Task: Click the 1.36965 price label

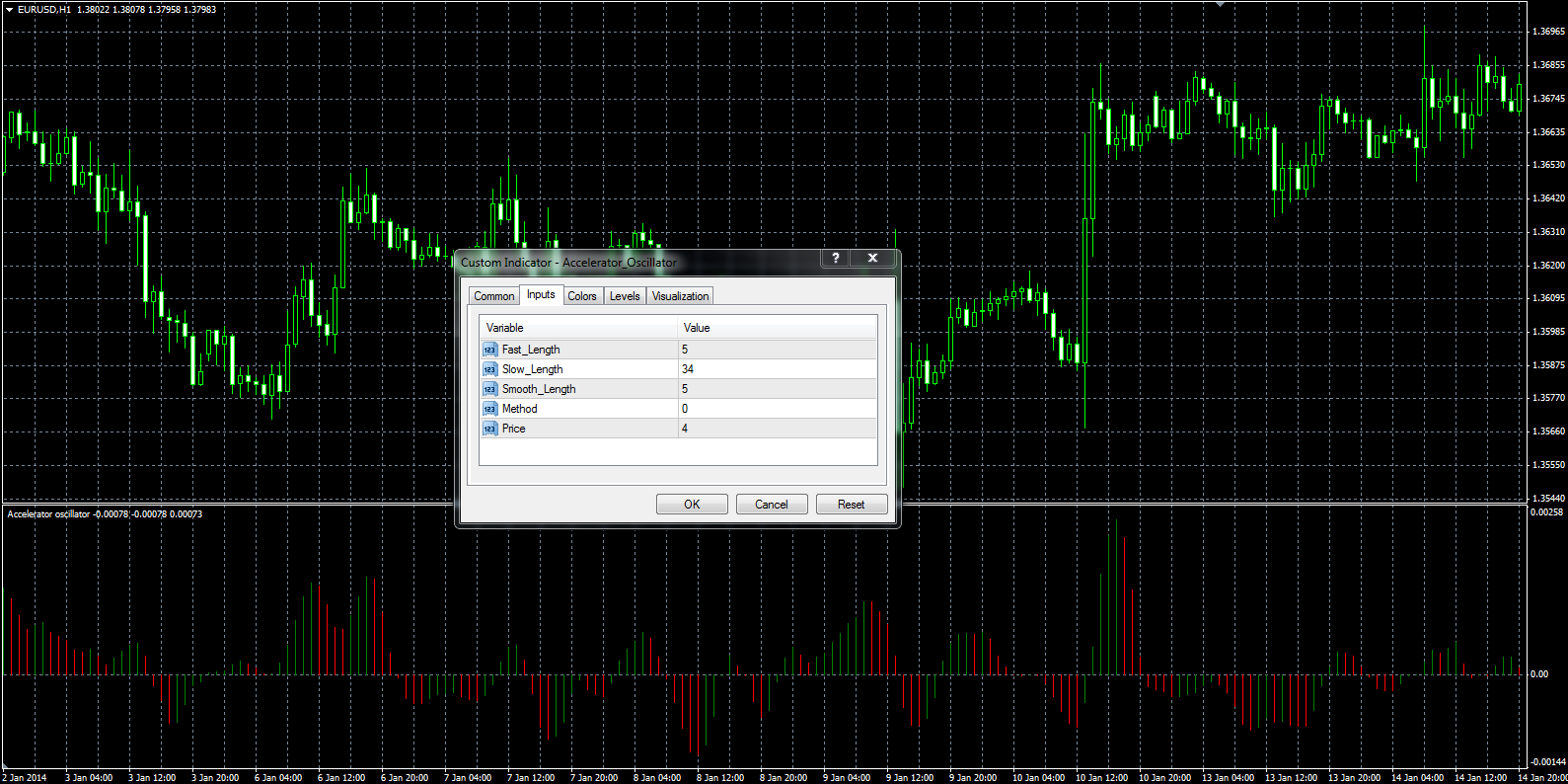Action: [1548, 32]
